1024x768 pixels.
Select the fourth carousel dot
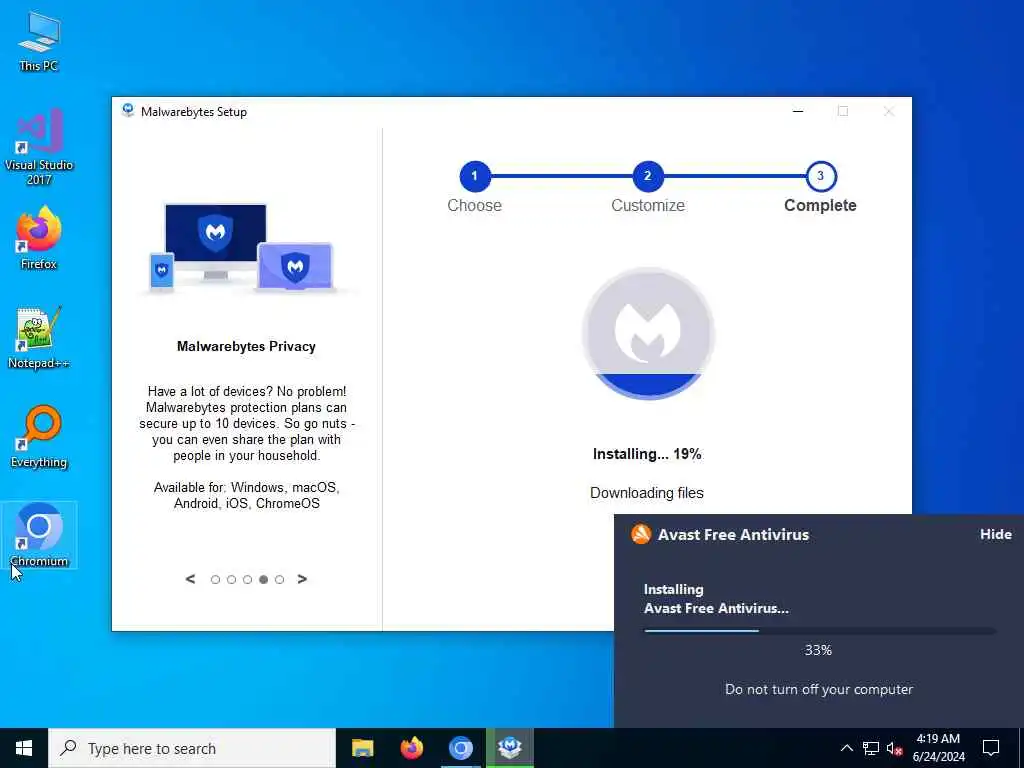263,579
